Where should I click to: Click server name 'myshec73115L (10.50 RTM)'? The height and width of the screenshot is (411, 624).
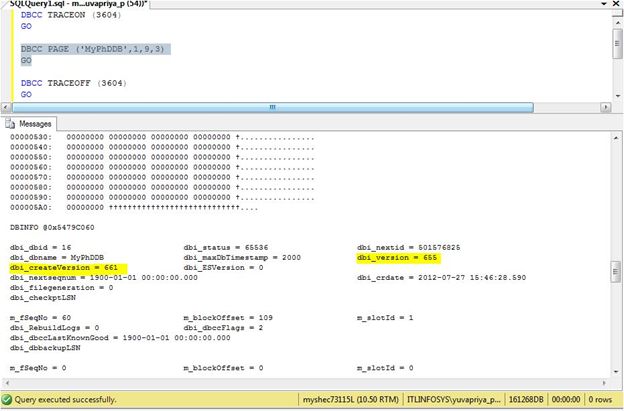[351, 399]
